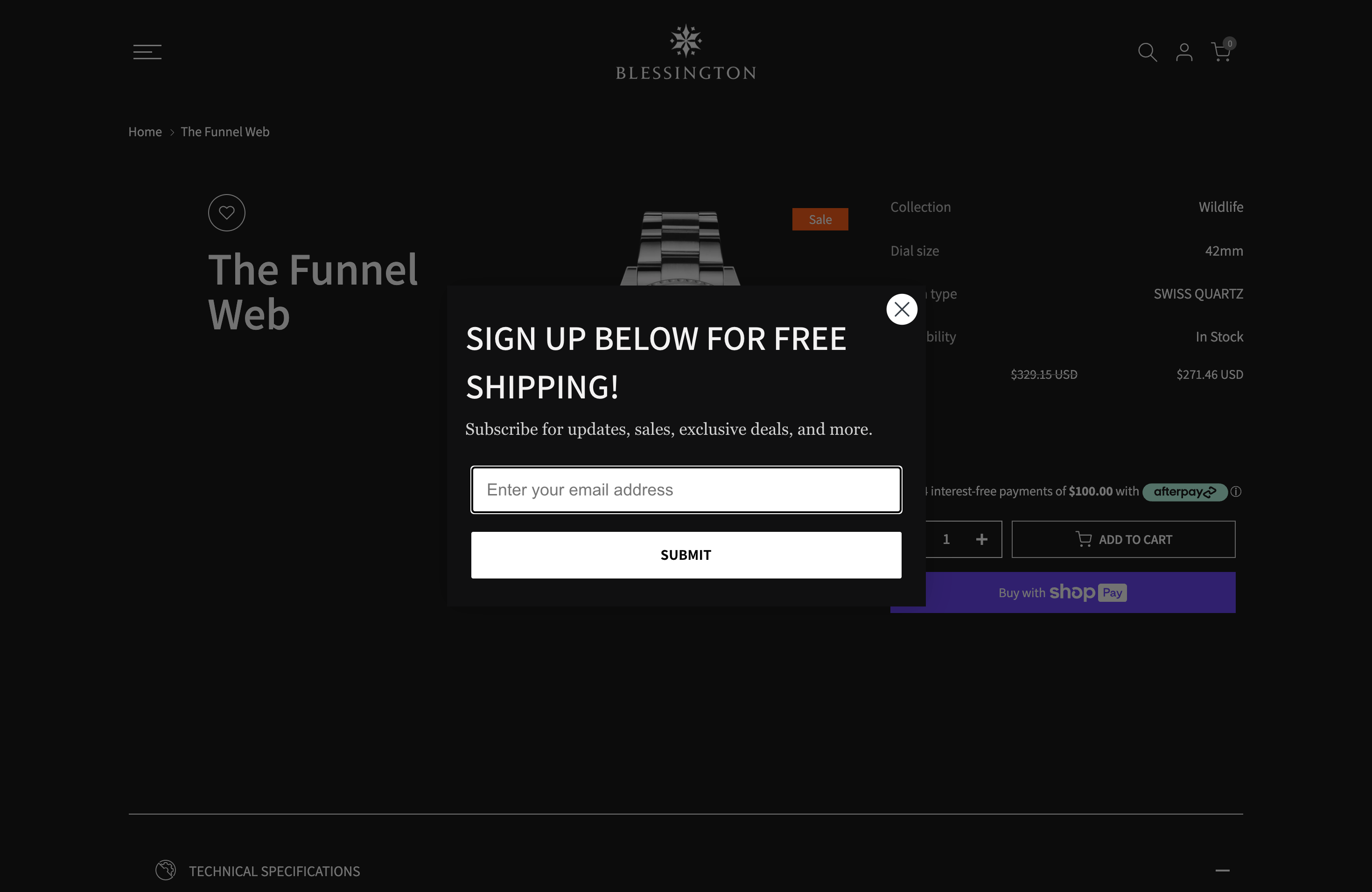
Task: Go to the Home breadcrumb link
Action: point(145,132)
